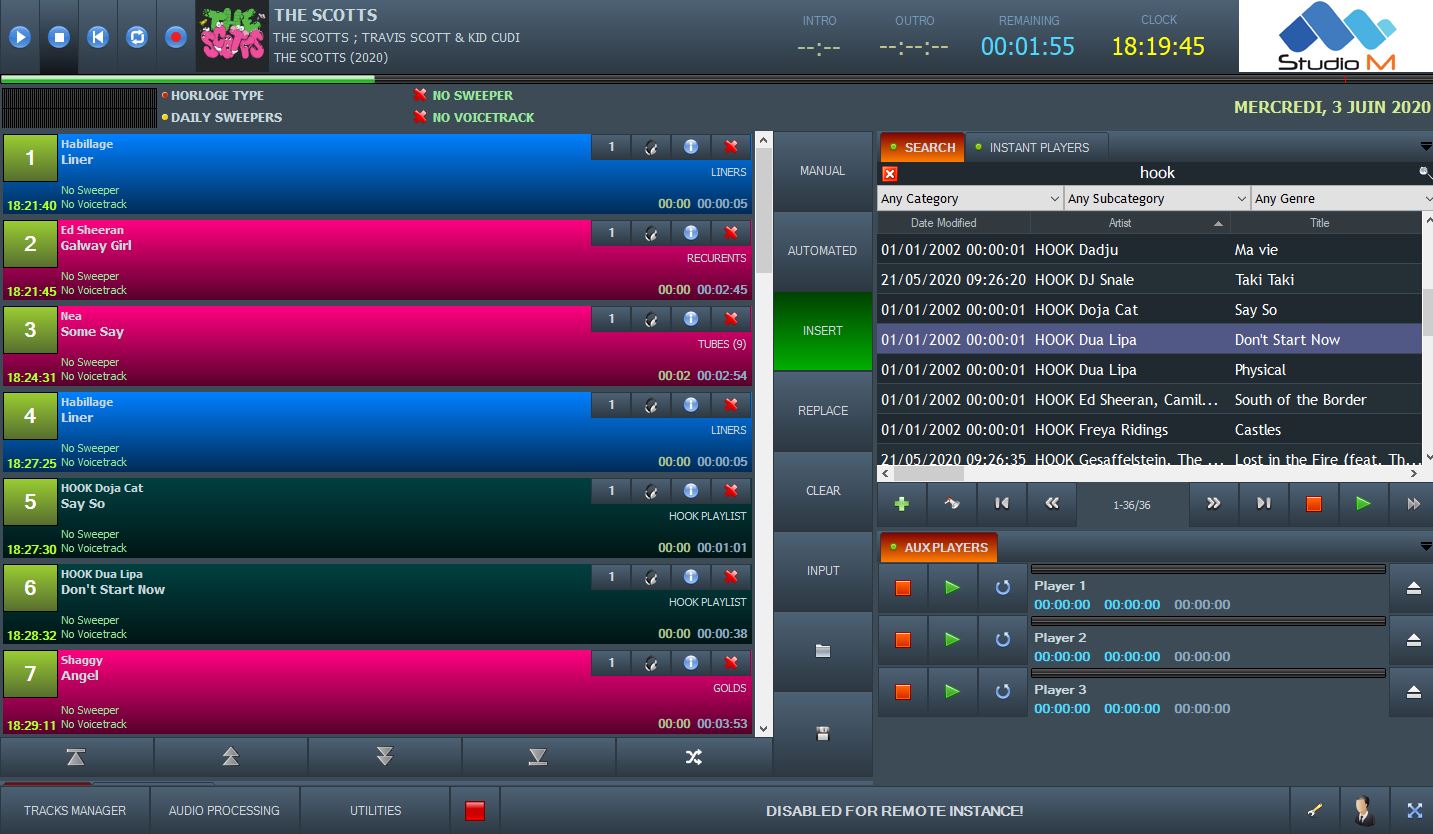Click the '1' button on Galway Girl row
This screenshot has width=1433, height=834.
pos(611,233)
